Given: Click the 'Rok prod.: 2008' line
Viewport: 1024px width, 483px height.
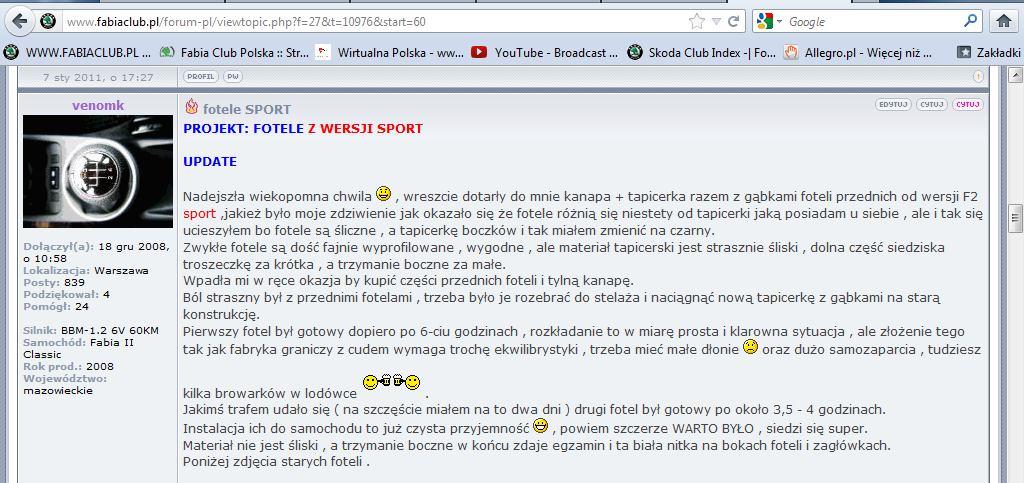Looking at the screenshot, I should 69,366.
